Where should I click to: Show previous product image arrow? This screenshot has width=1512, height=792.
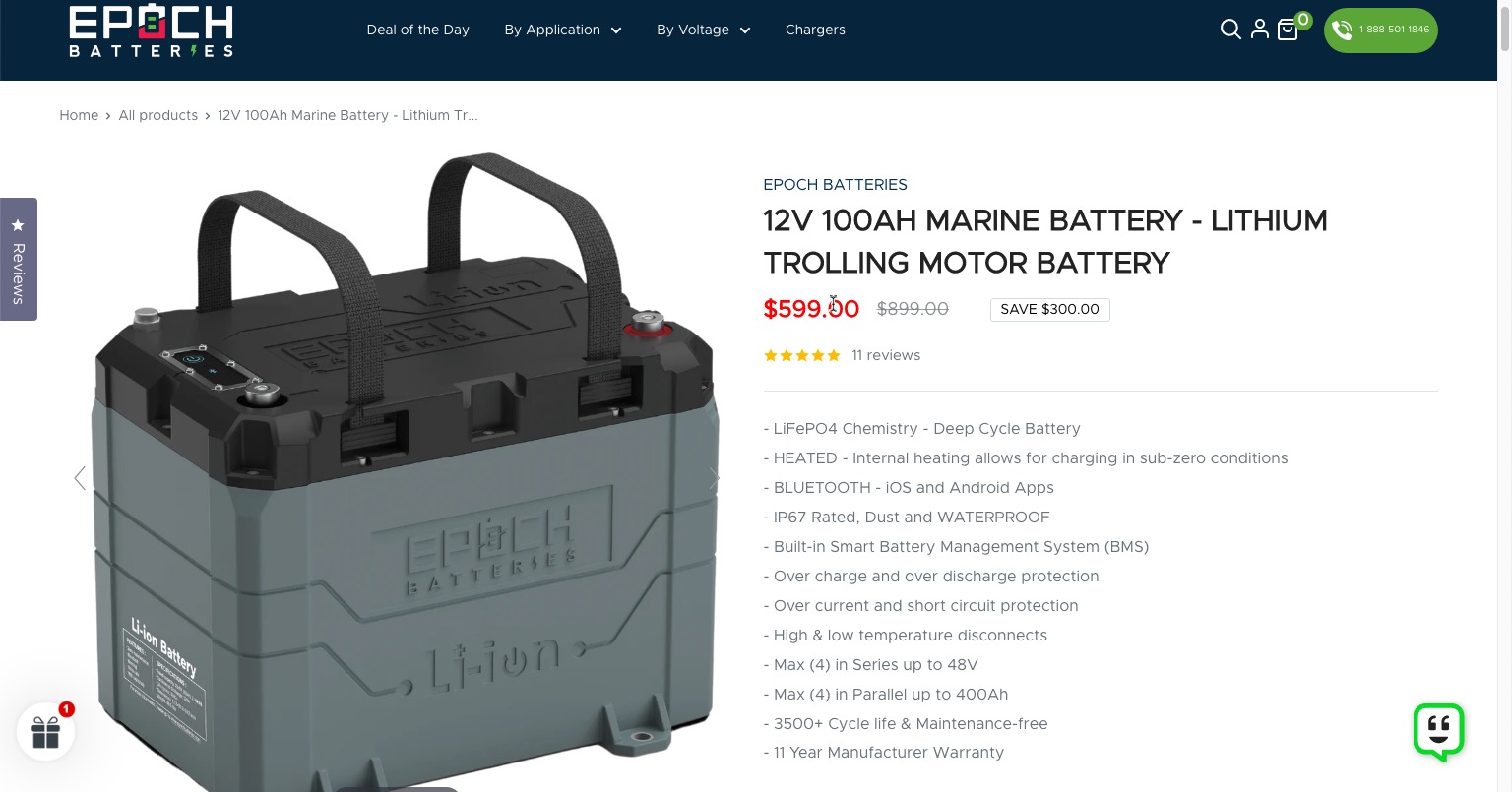80,478
